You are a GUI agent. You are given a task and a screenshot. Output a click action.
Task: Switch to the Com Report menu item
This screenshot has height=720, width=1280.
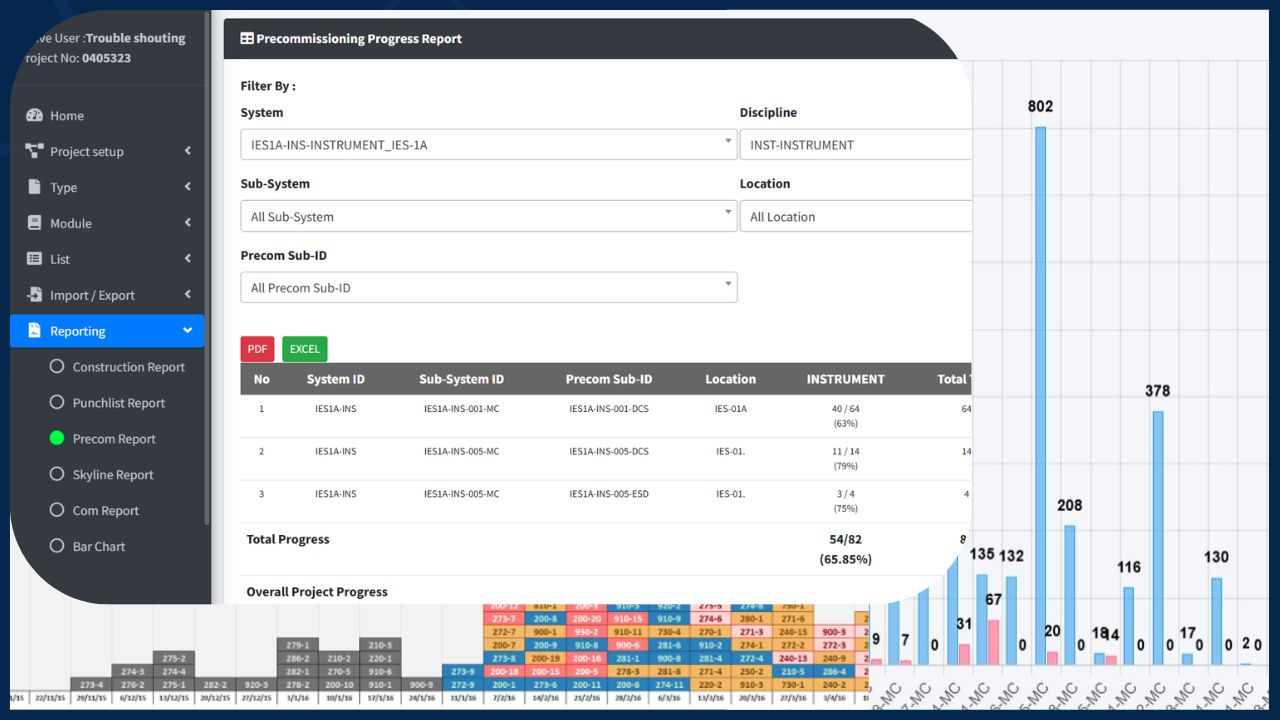57,510
